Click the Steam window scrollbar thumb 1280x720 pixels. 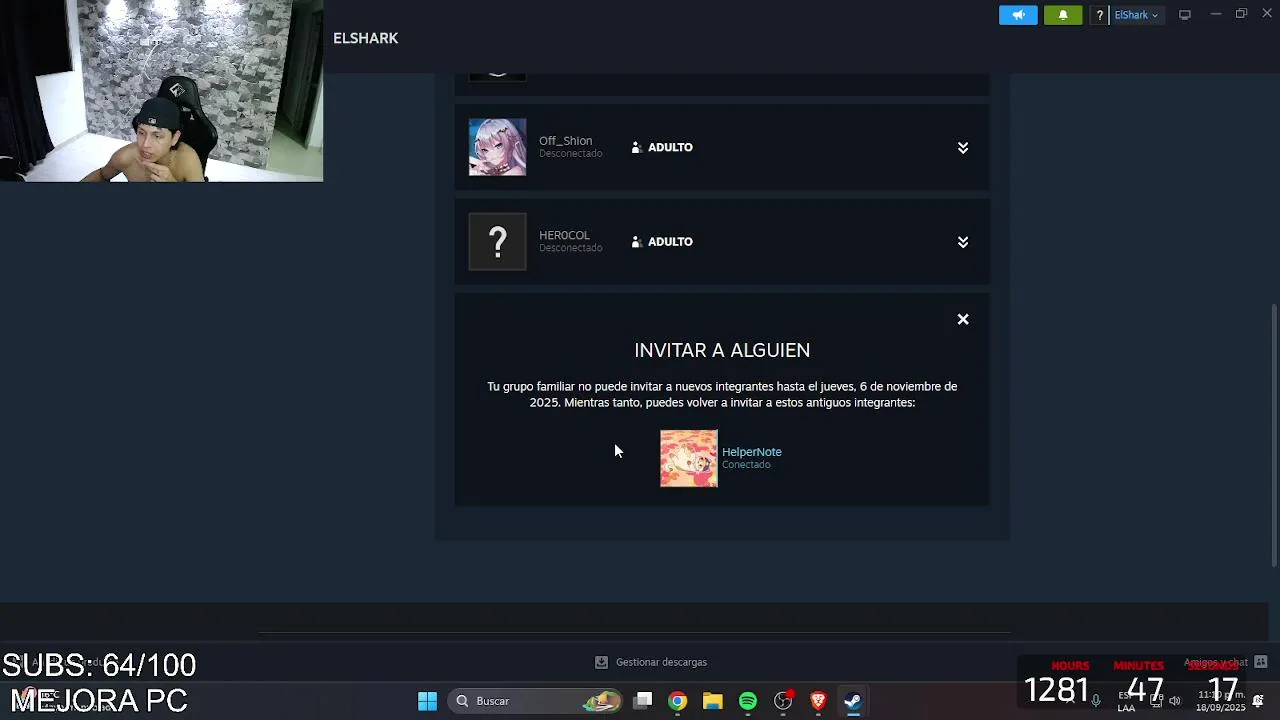pyautogui.click(x=1274, y=435)
